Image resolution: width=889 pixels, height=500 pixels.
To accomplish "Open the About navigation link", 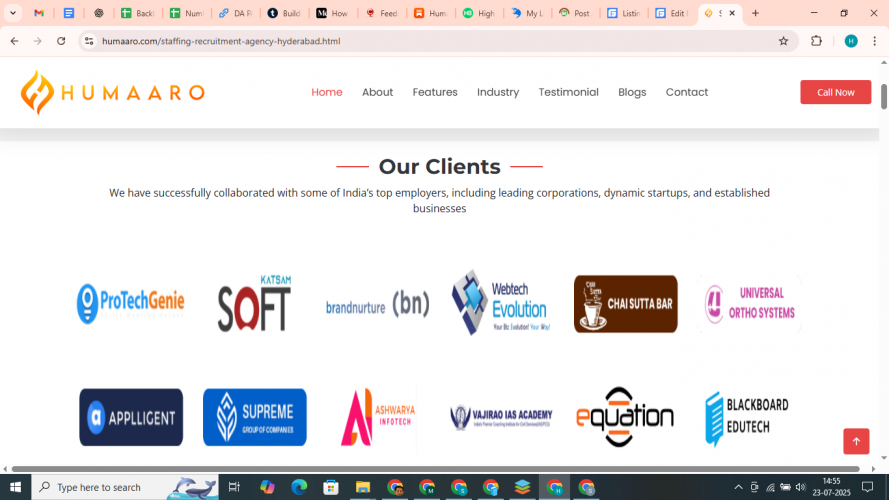I will point(378,92).
